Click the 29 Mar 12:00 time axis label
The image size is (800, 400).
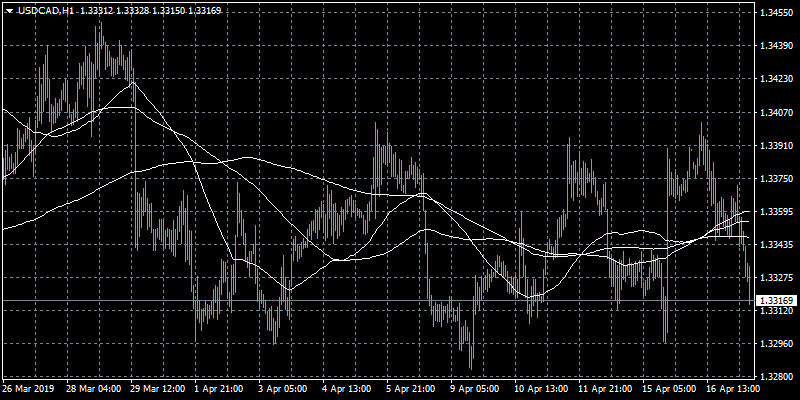158,389
